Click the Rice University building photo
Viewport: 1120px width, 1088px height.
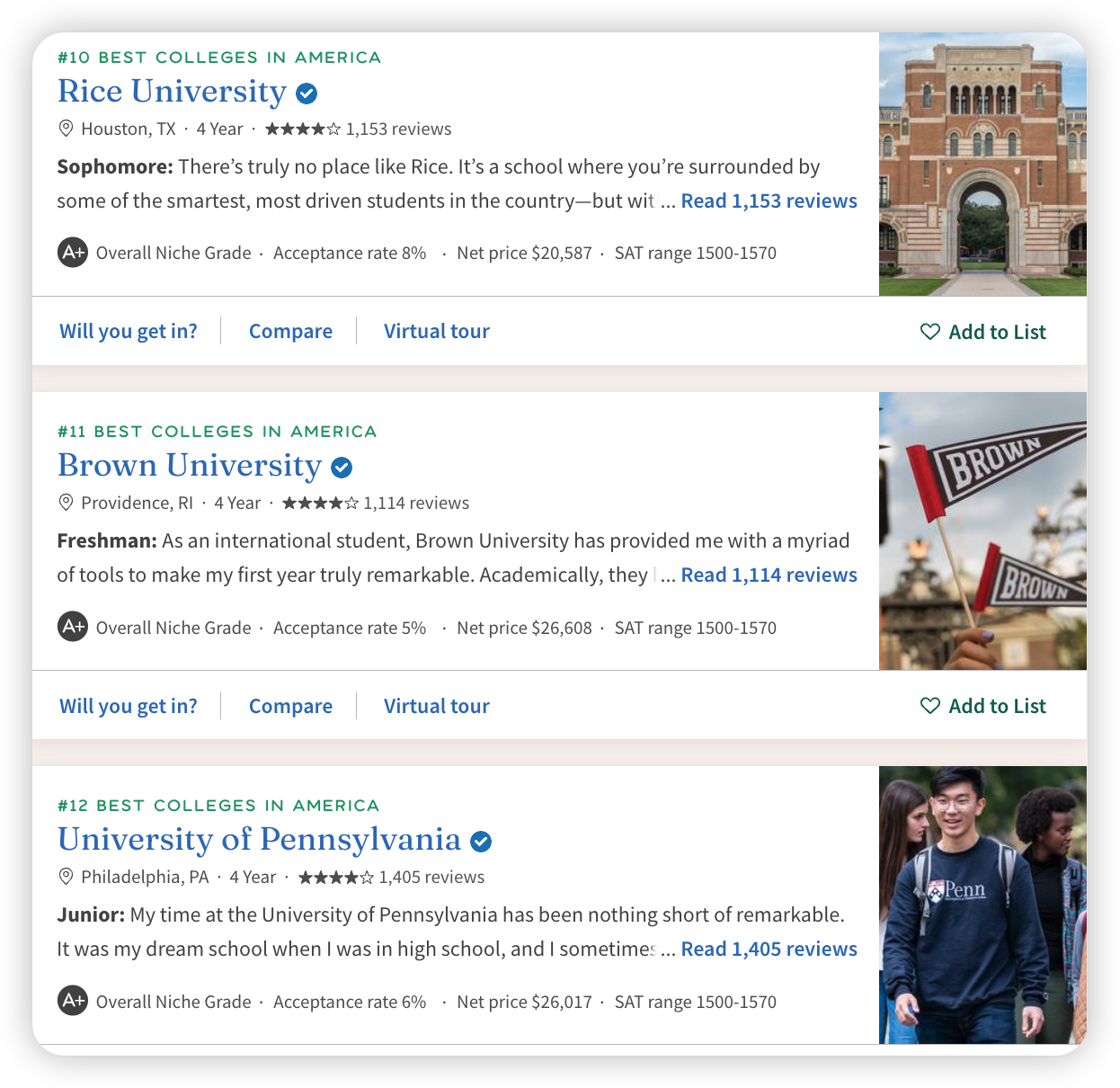[x=982, y=165]
